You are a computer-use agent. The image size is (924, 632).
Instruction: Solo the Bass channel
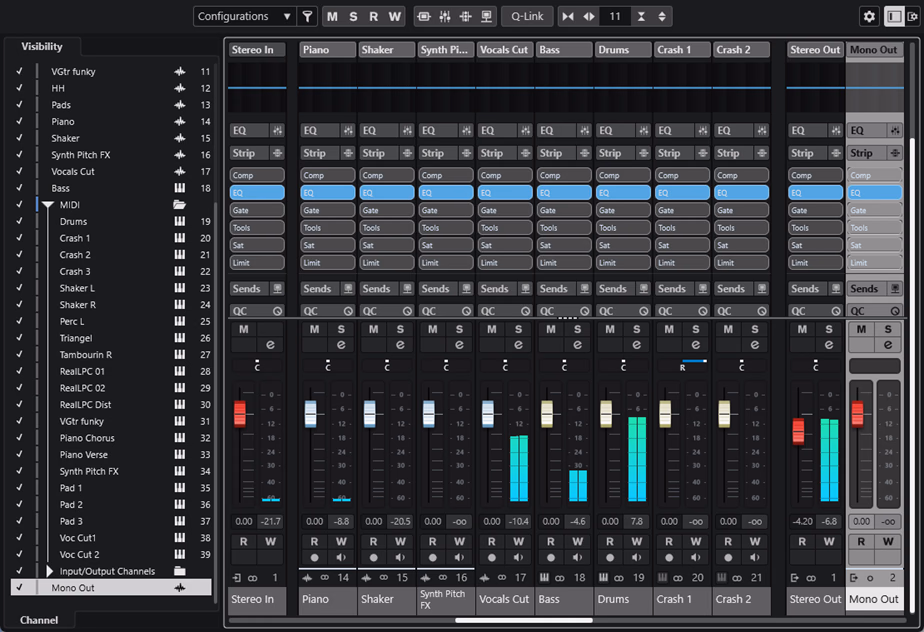click(578, 330)
